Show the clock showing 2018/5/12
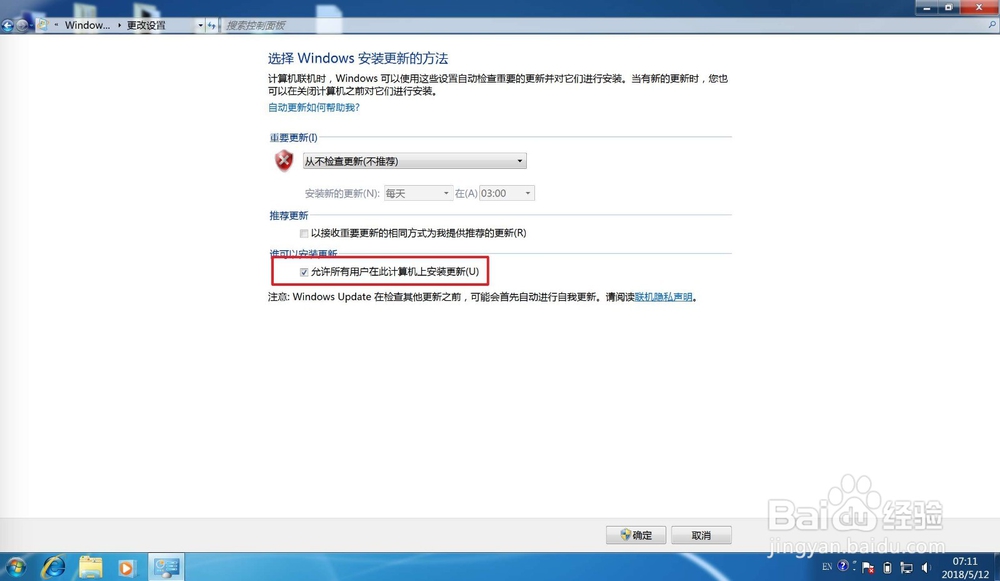The width and height of the screenshot is (1000, 581). click(x=963, y=566)
